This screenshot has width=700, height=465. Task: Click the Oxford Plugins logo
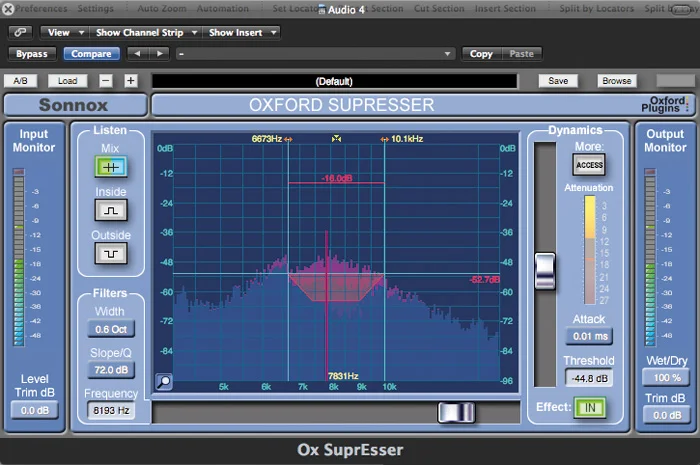[665, 104]
